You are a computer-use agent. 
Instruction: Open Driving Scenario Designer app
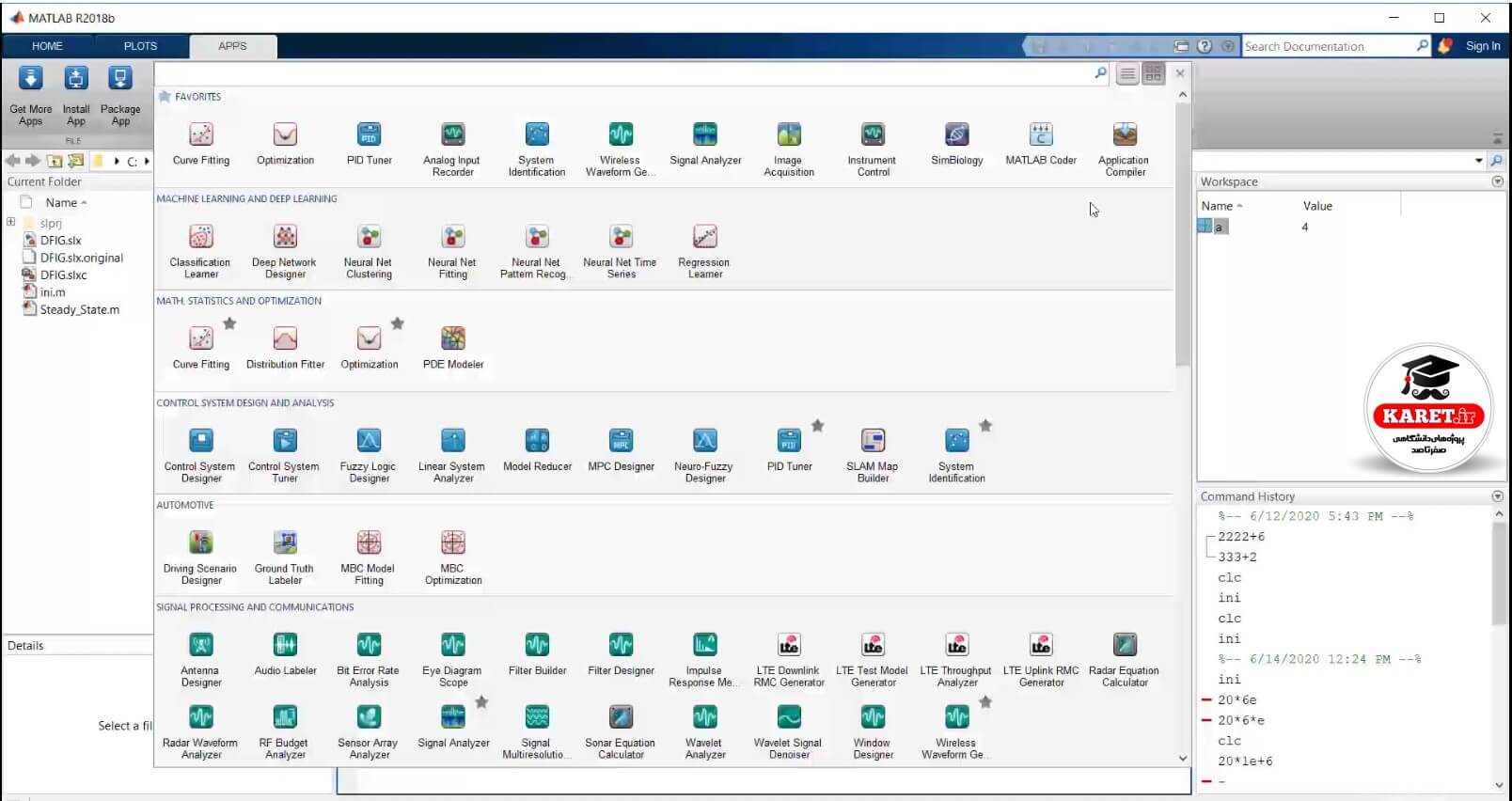(200, 558)
